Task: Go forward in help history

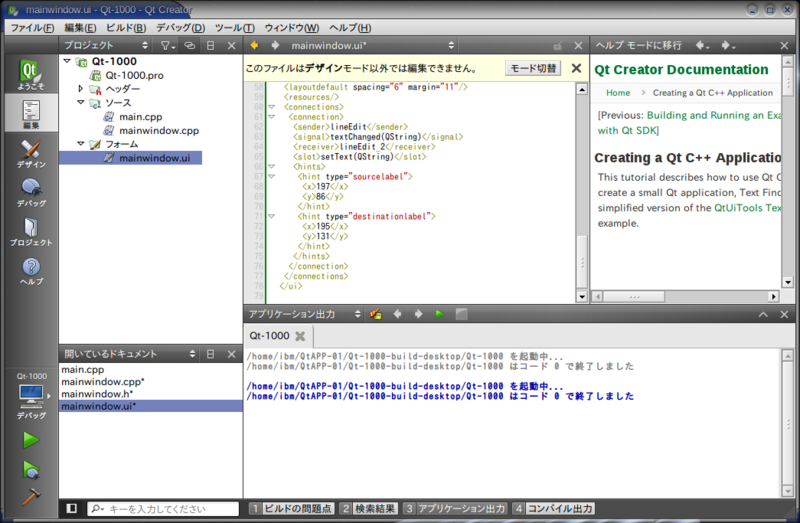Action: [728, 45]
